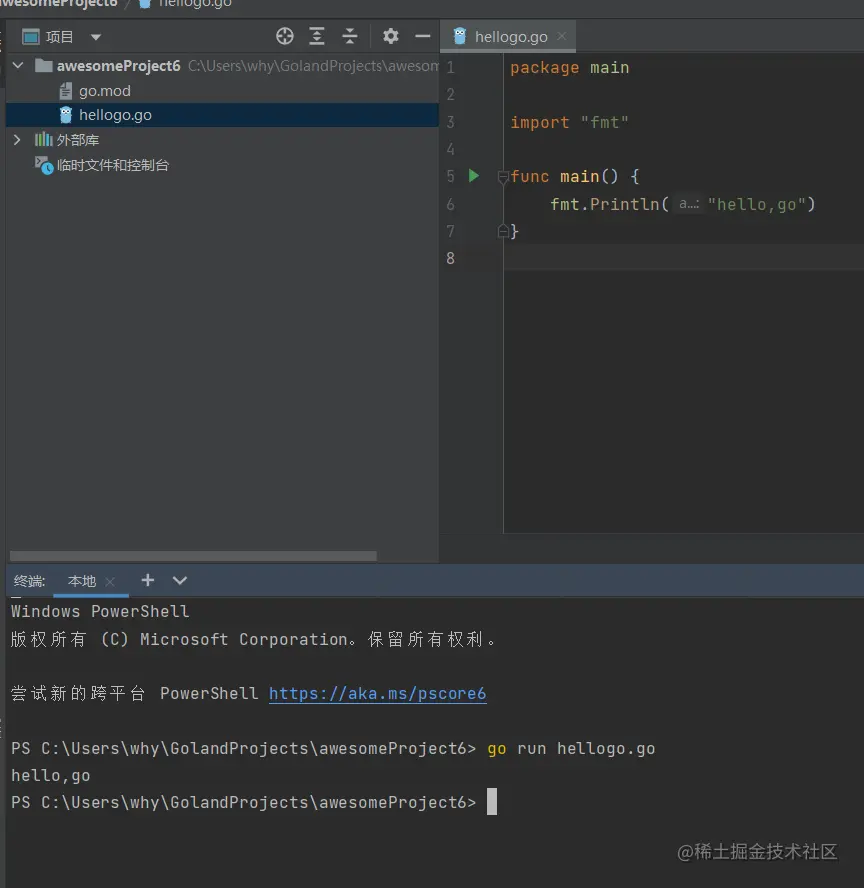Viewport: 864px width, 888px height.
Task: Fold the func main block at line 5
Action: [502, 177]
